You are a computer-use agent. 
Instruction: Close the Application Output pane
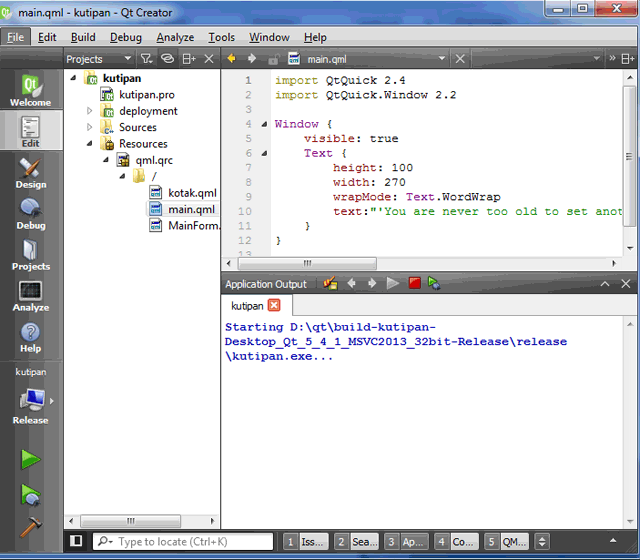pos(626,284)
